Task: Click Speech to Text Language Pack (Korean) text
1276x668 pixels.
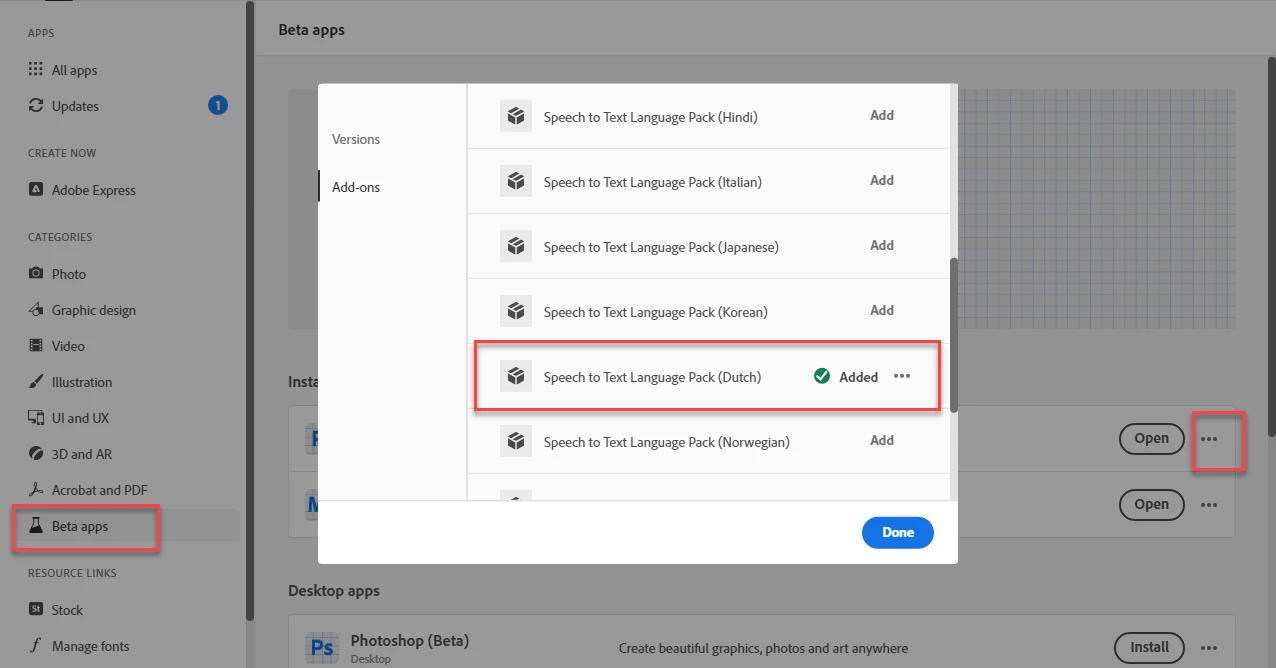Action: click(655, 312)
